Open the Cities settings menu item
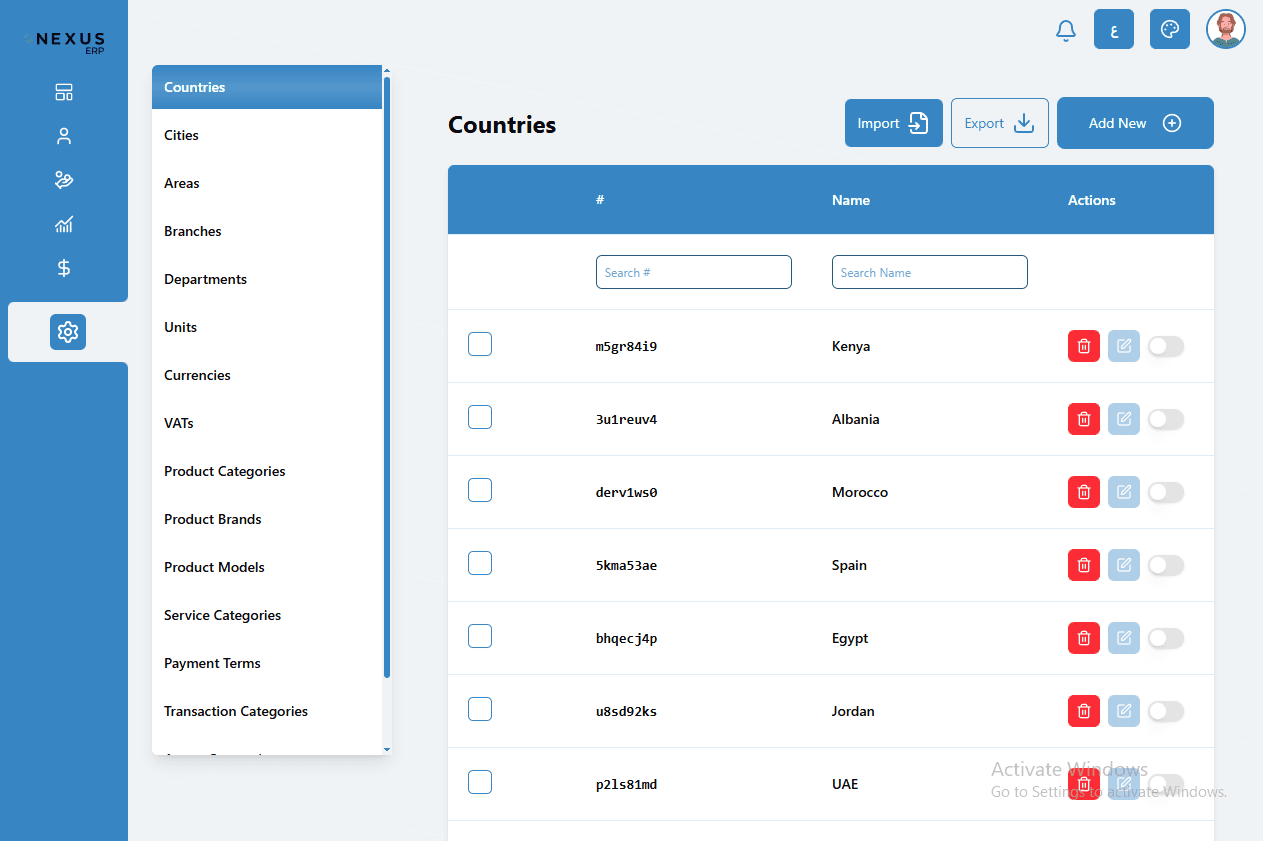 coord(182,135)
